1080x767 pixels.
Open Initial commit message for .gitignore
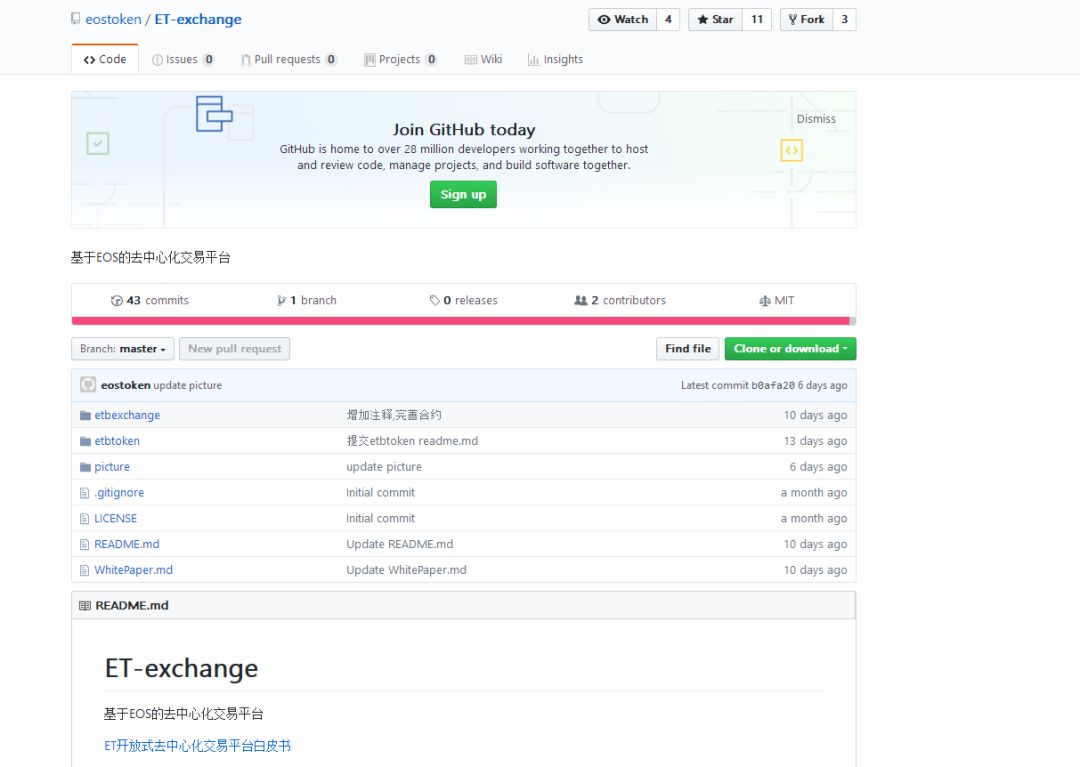click(x=380, y=493)
